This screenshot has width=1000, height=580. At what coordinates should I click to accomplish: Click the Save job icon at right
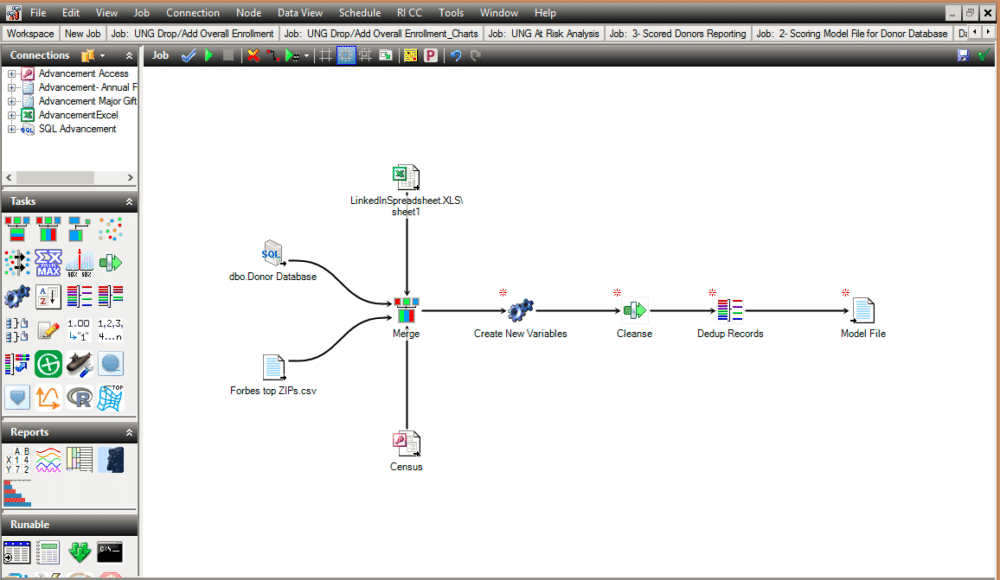tap(963, 56)
